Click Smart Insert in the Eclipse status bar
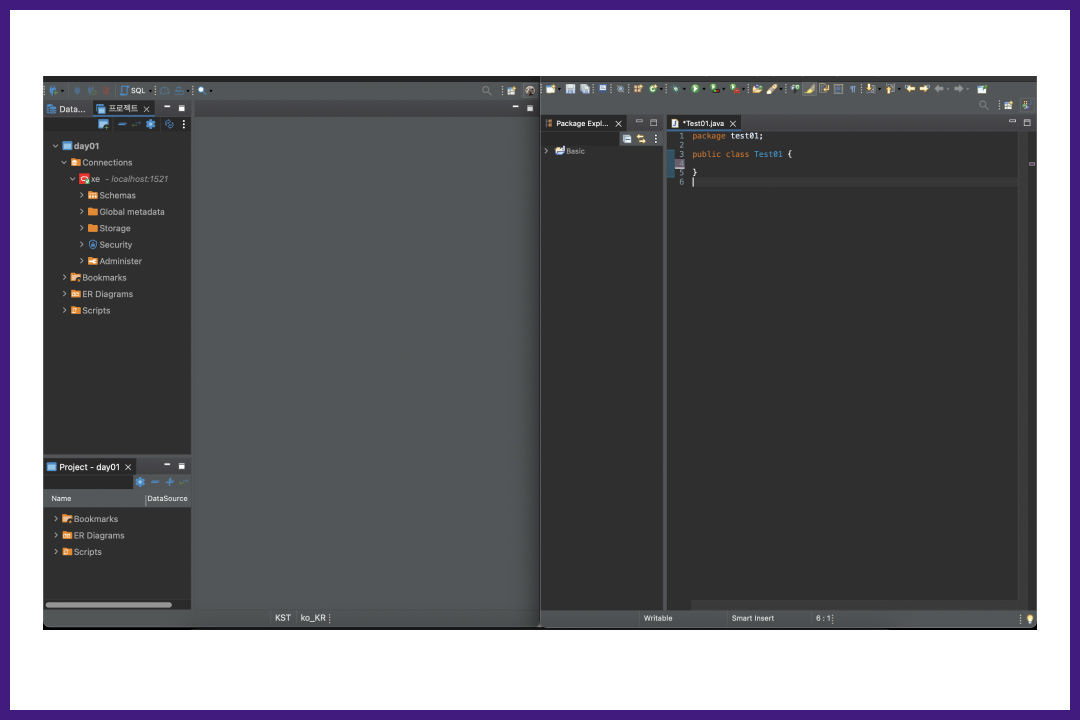1080x720 pixels. point(752,618)
